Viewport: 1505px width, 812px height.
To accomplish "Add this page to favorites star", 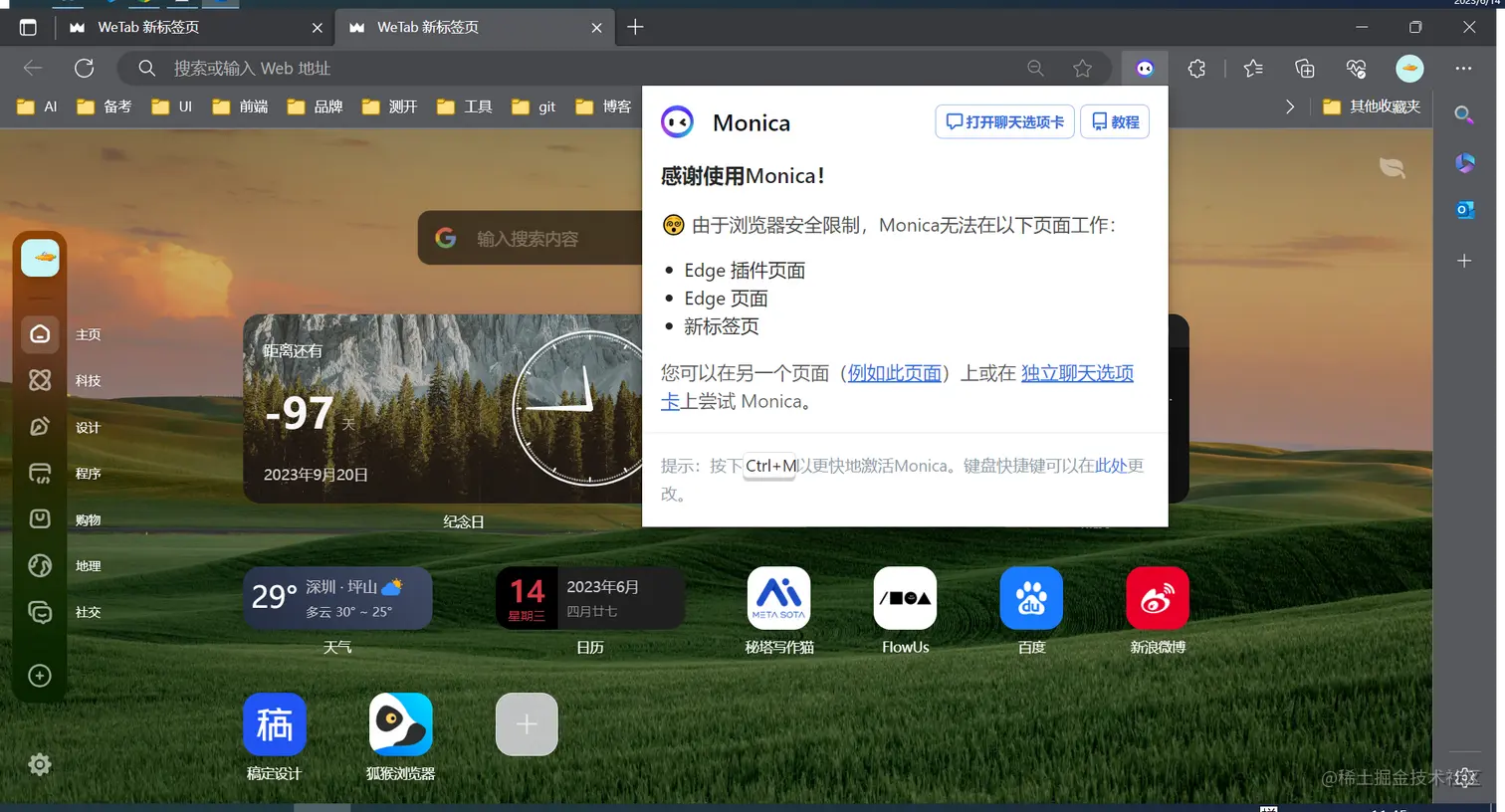I will click(x=1082, y=69).
